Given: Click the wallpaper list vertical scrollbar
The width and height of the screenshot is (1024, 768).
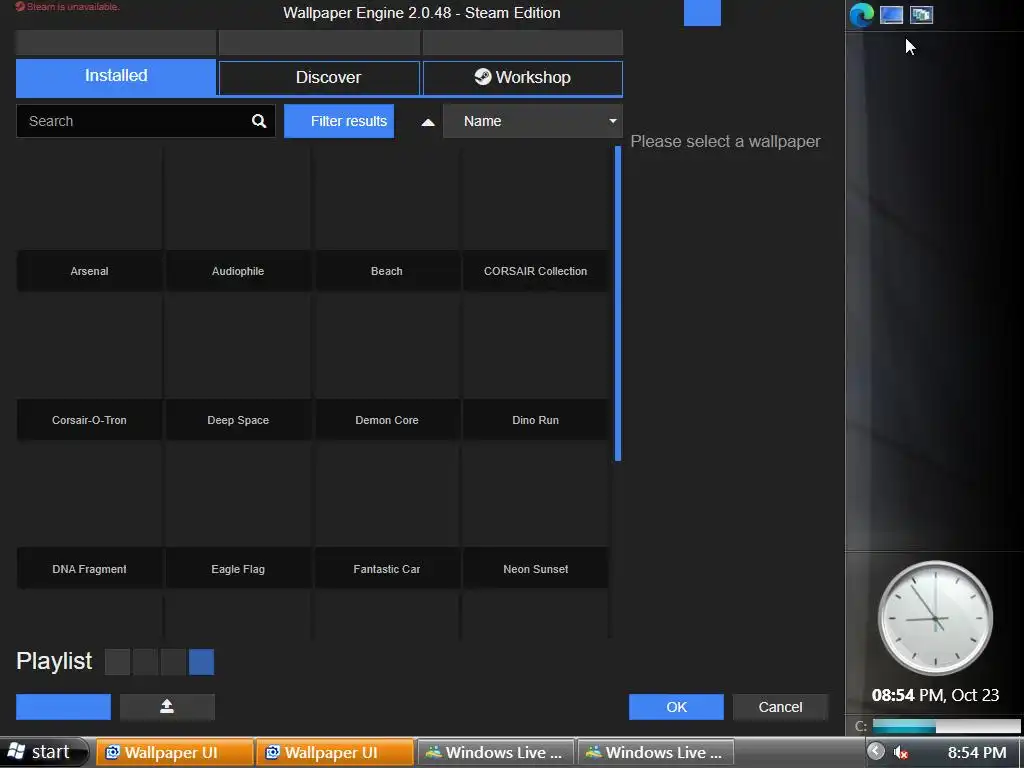Looking at the screenshot, I should click(x=618, y=304).
